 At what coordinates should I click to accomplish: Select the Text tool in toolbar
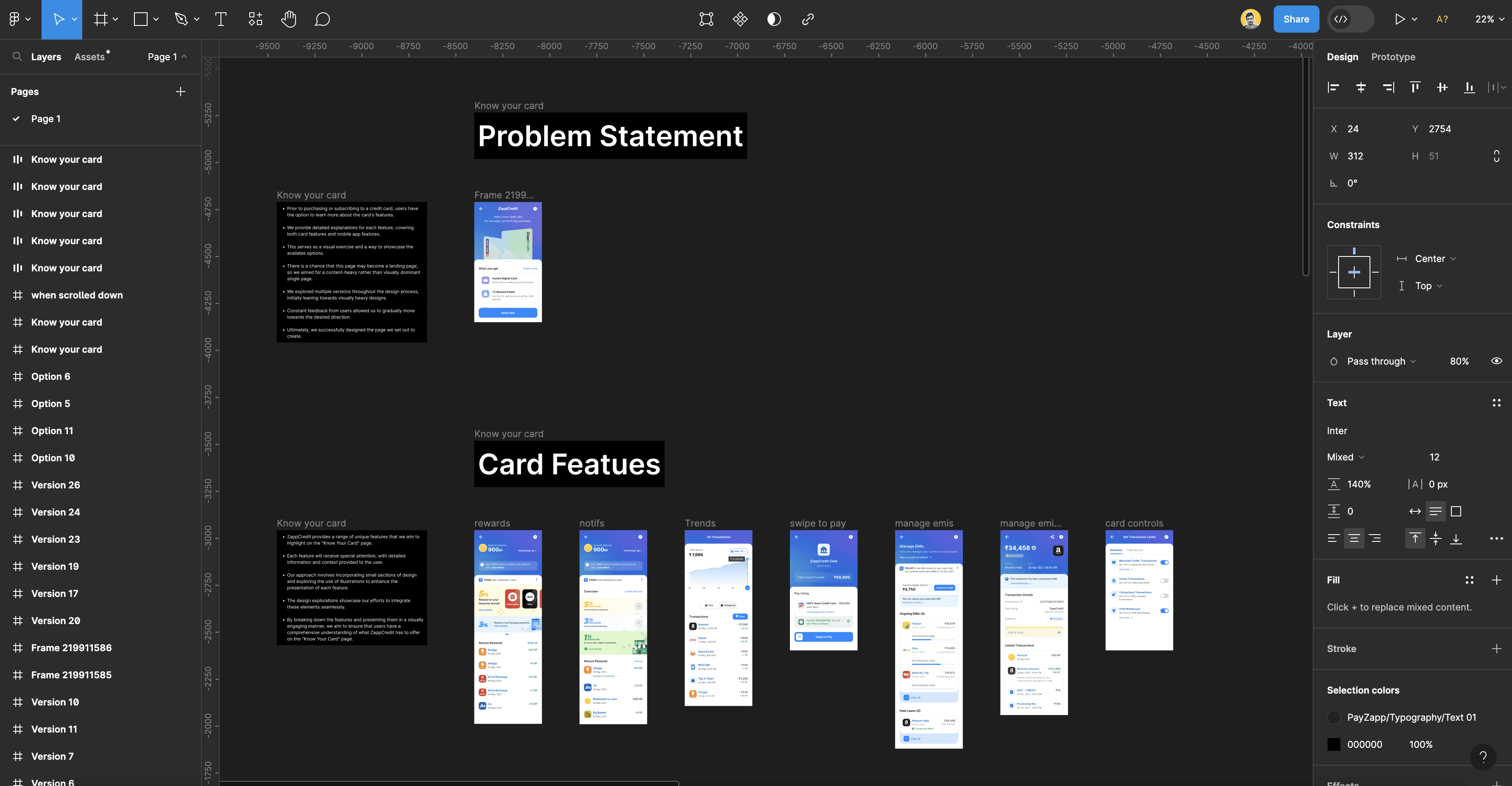click(221, 20)
